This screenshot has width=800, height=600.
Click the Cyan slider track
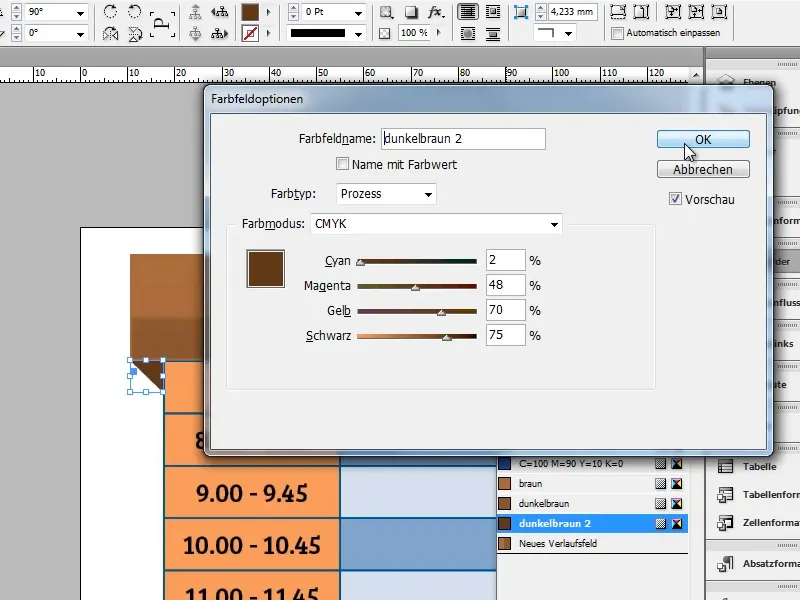417,261
